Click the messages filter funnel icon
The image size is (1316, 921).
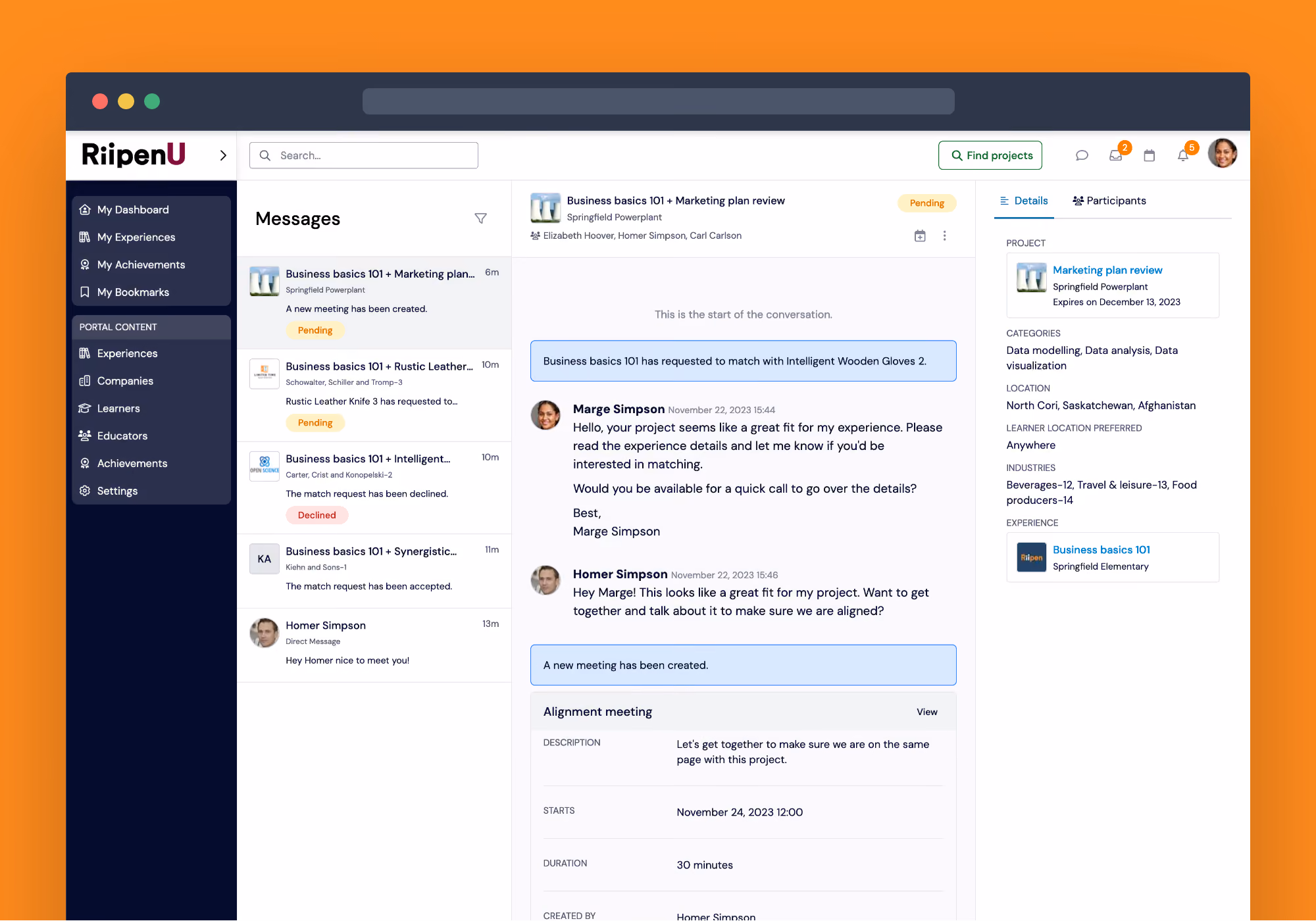pos(480,218)
